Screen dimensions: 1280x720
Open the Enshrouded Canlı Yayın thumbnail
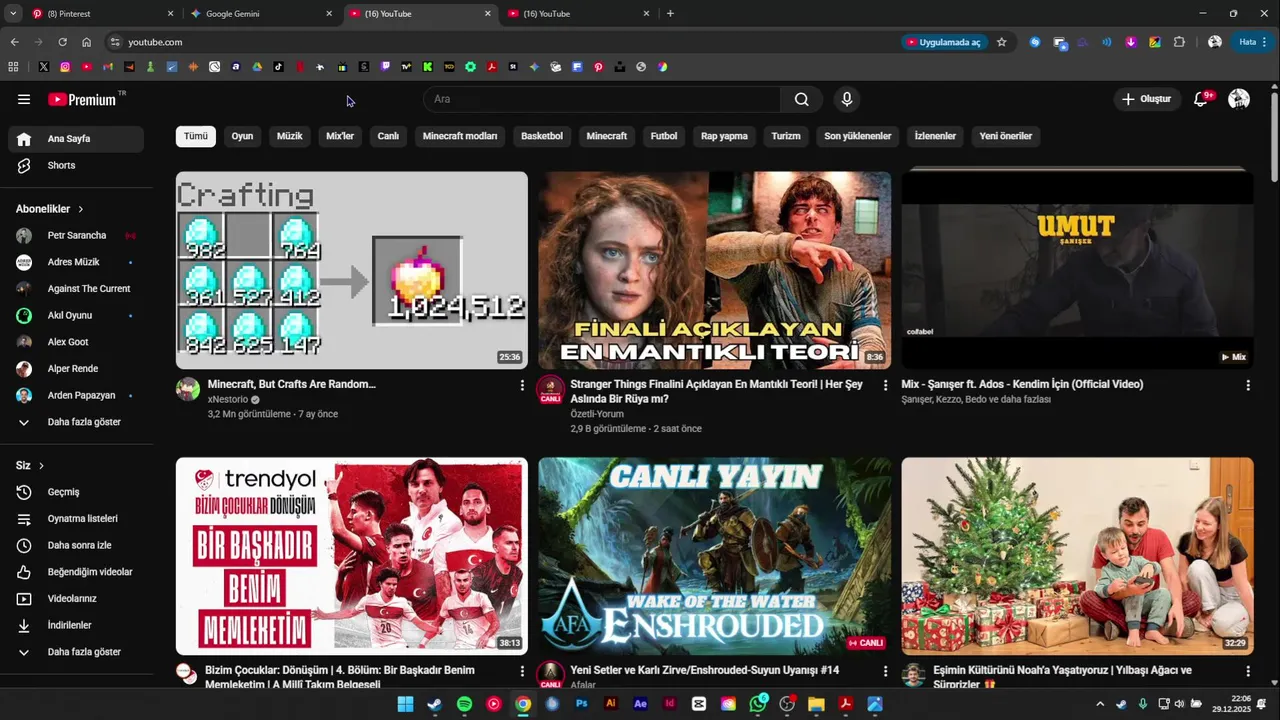[715, 556]
